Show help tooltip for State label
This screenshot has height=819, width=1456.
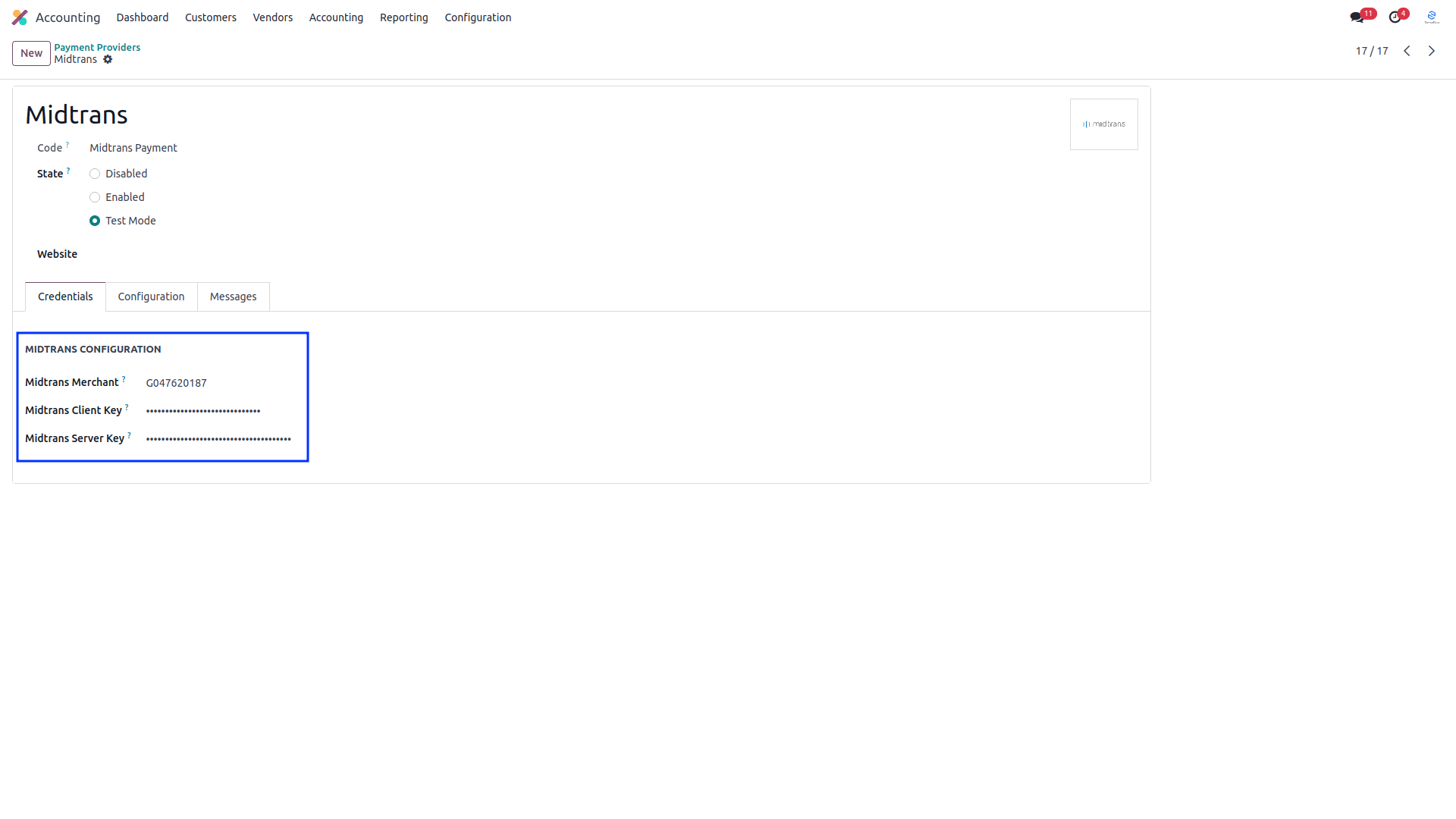tap(68, 171)
